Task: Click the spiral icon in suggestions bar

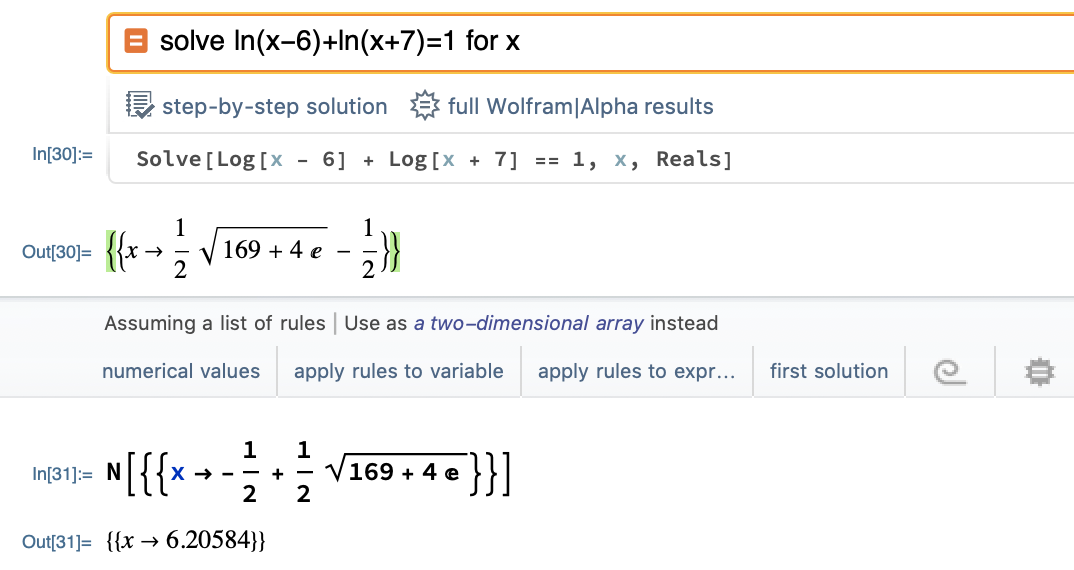Action: click(x=947, y=372)
